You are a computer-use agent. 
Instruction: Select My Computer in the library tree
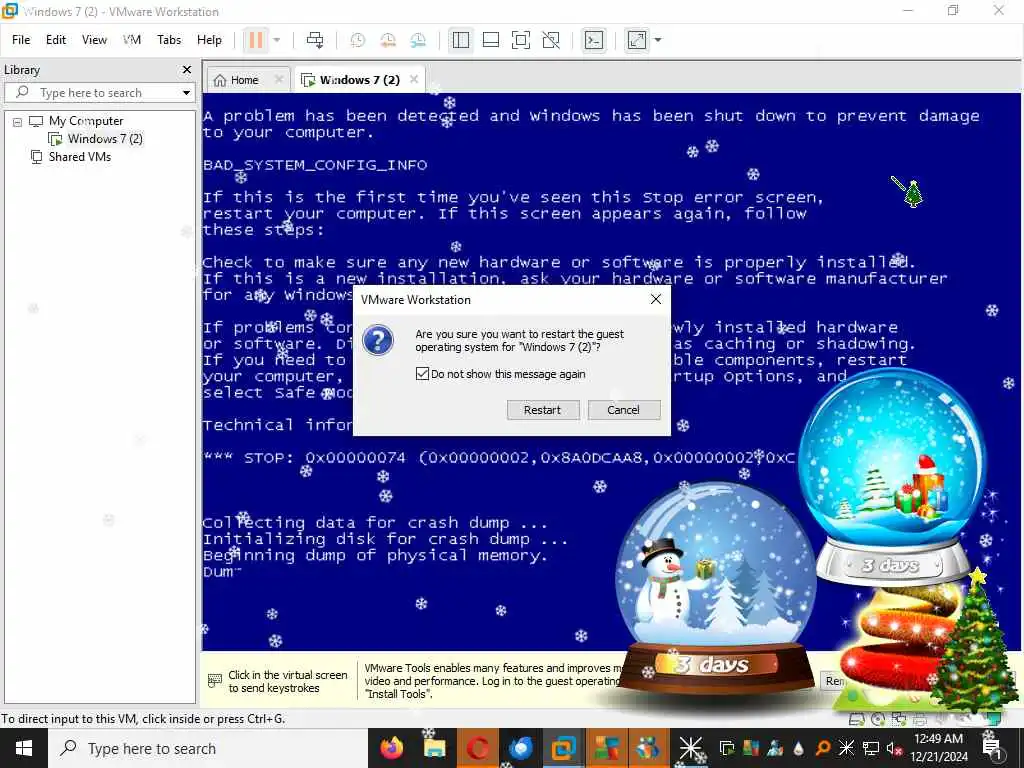click(86, 121)
